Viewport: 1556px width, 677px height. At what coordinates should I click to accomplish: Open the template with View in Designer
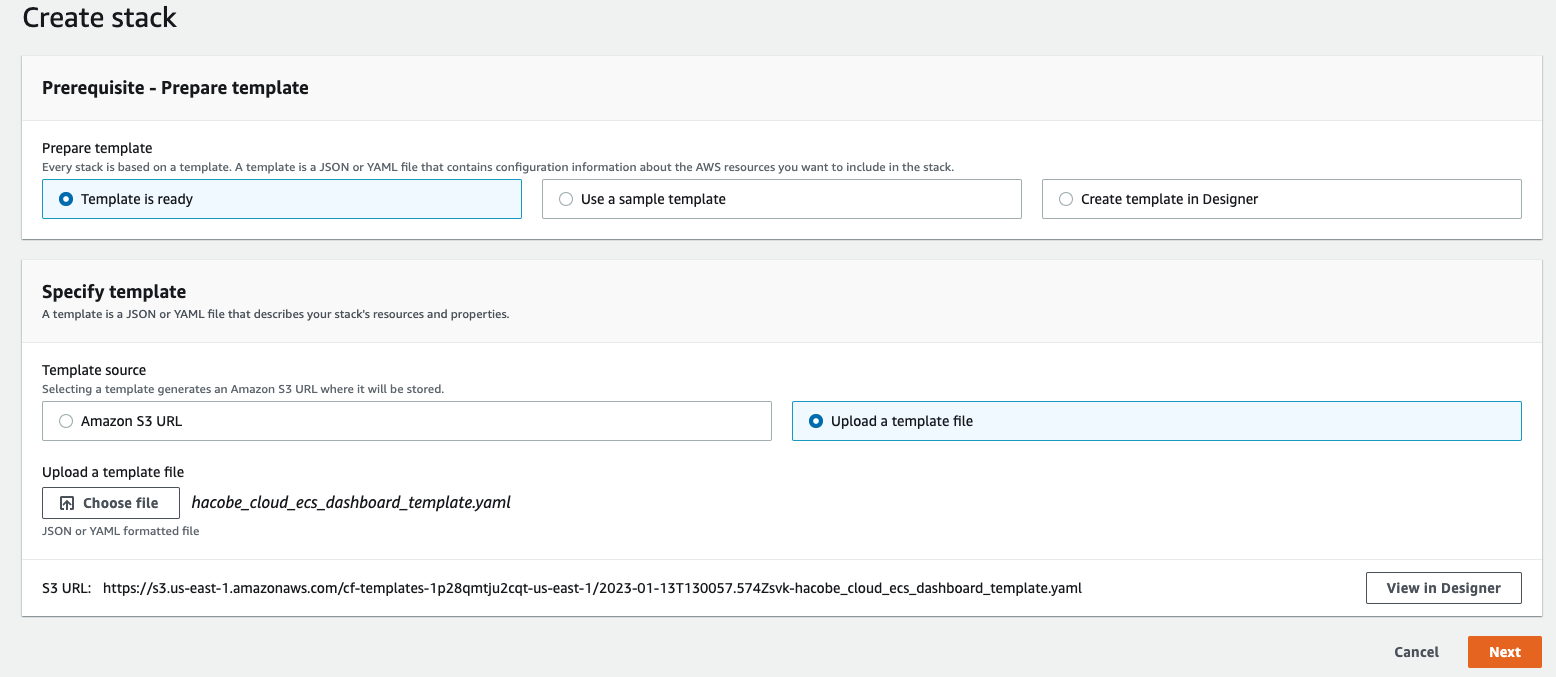[x=1443, y=588]
